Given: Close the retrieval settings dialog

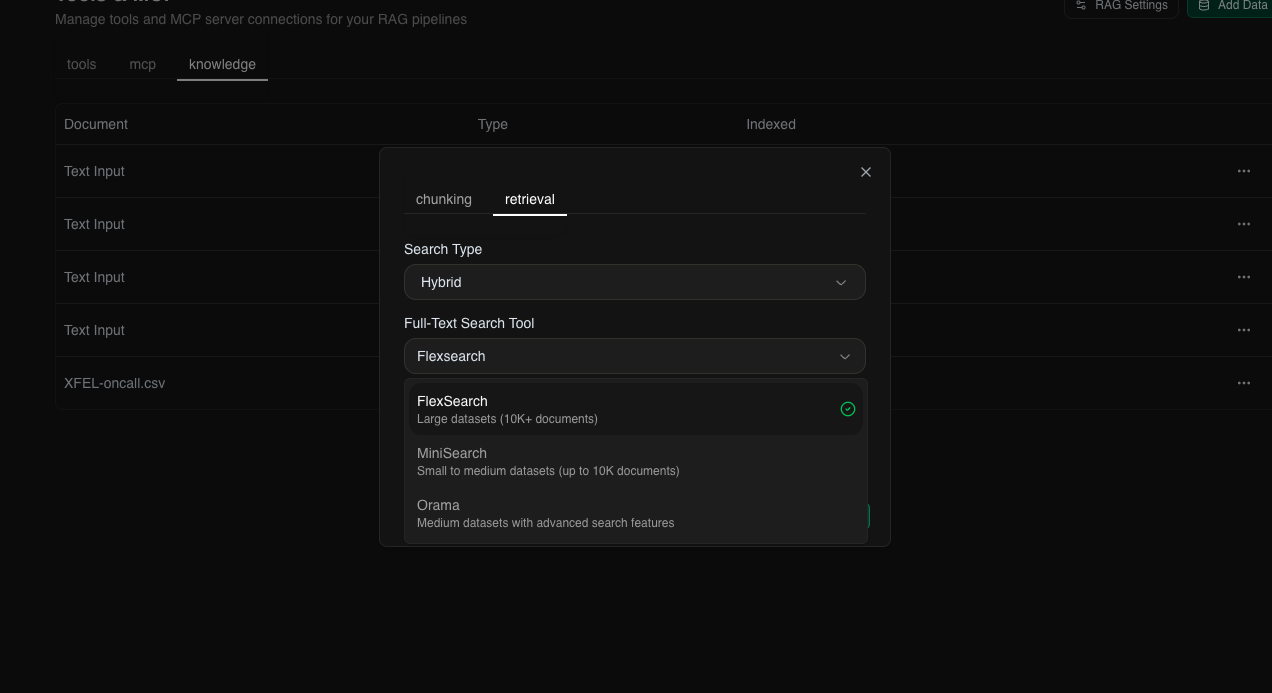Looking at the screenshot, I should (865, 172).
